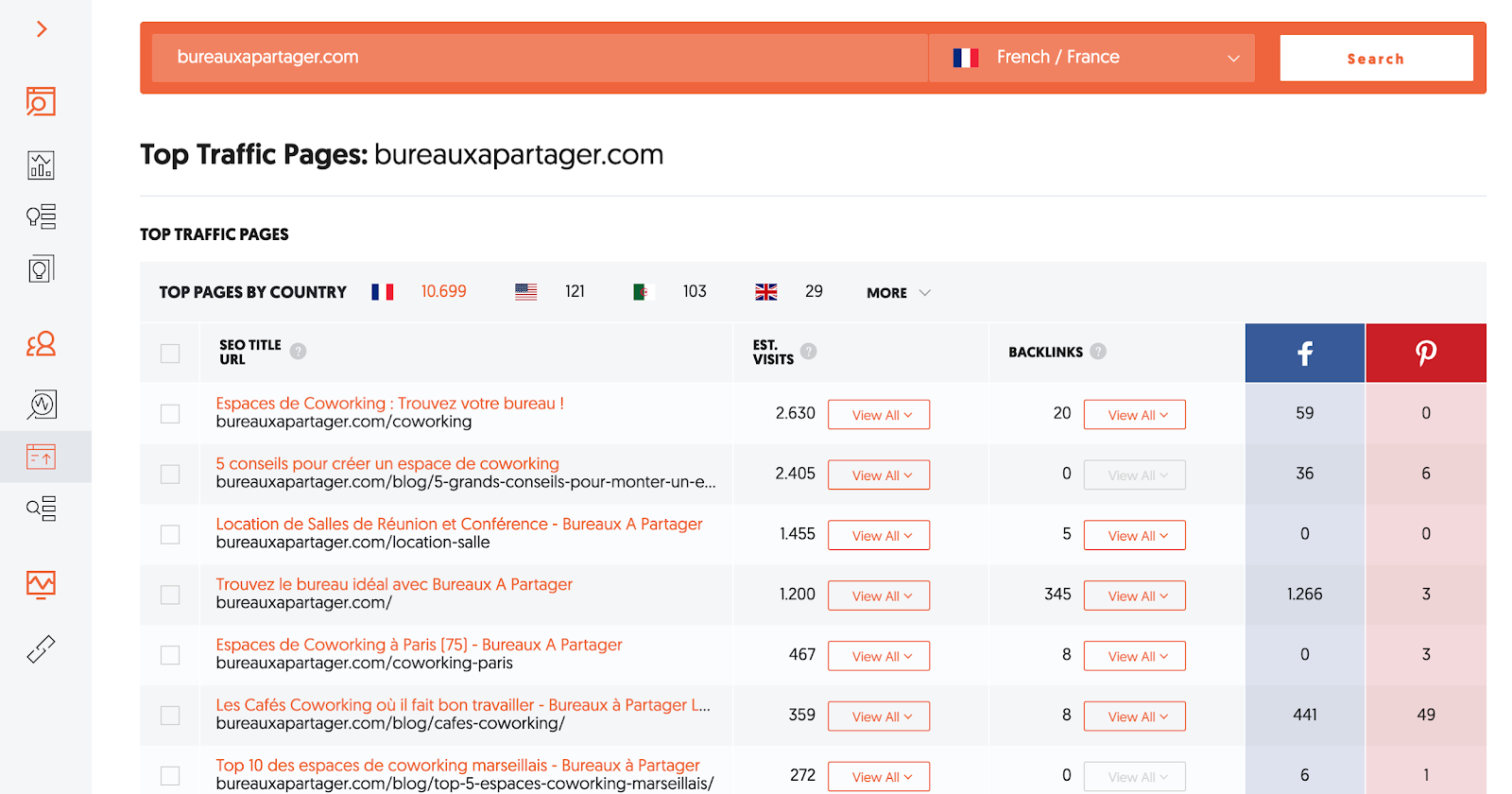Click the Search button
Viewport: 1512px width, 794px height.
point(1376,59)
